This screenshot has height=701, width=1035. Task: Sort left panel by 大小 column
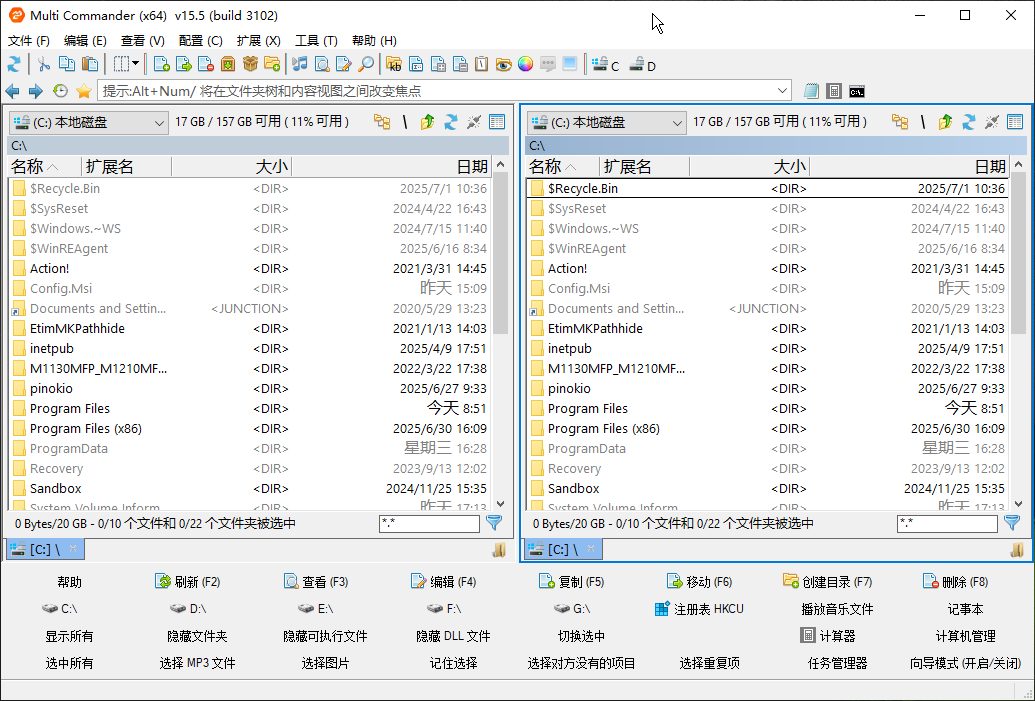[231, 166]
